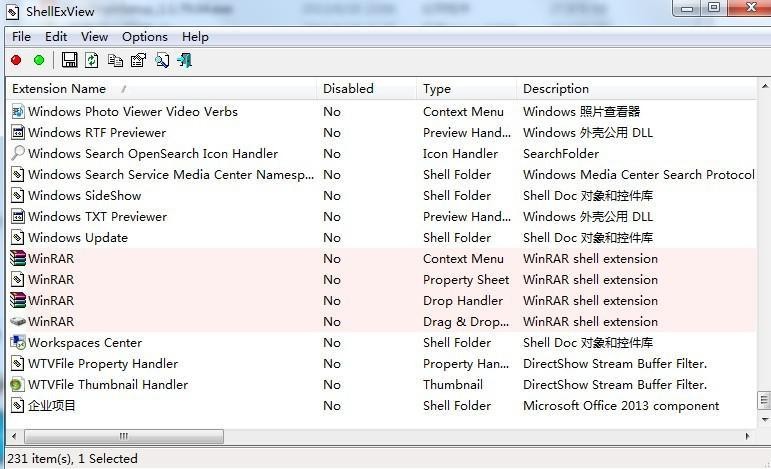
Task: Click the red Disable Selected Items icon
Action: [x=16, y=60]
